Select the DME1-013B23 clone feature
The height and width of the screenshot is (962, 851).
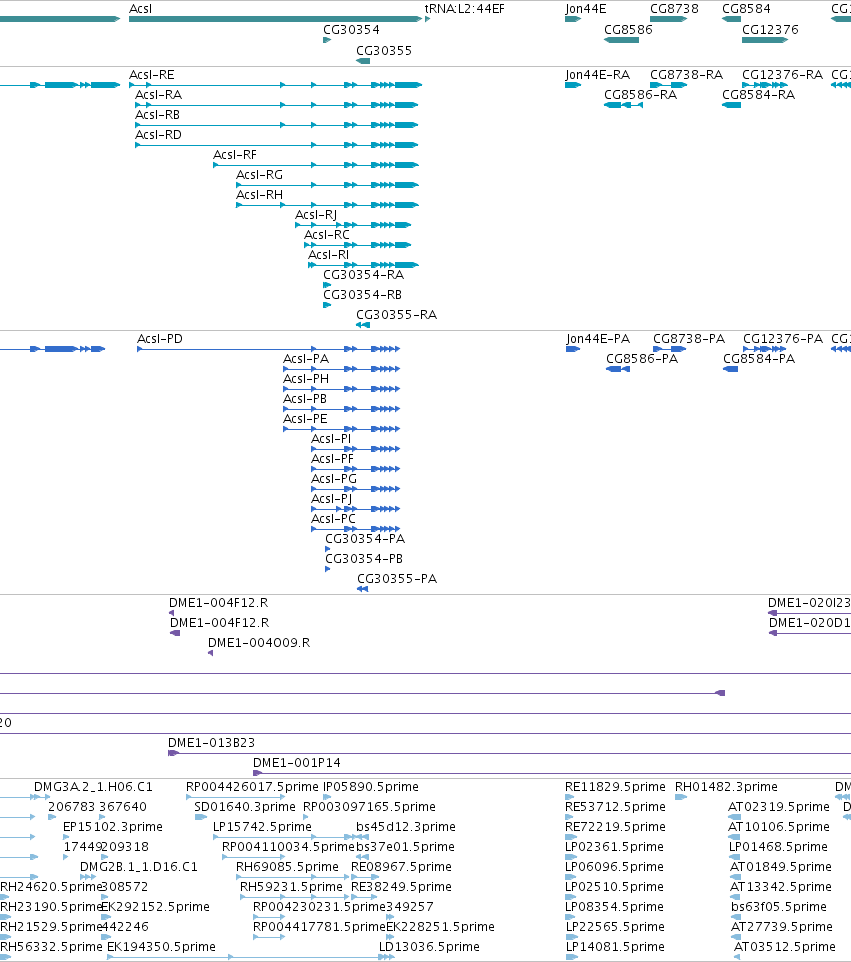click(x=509, y=753)
